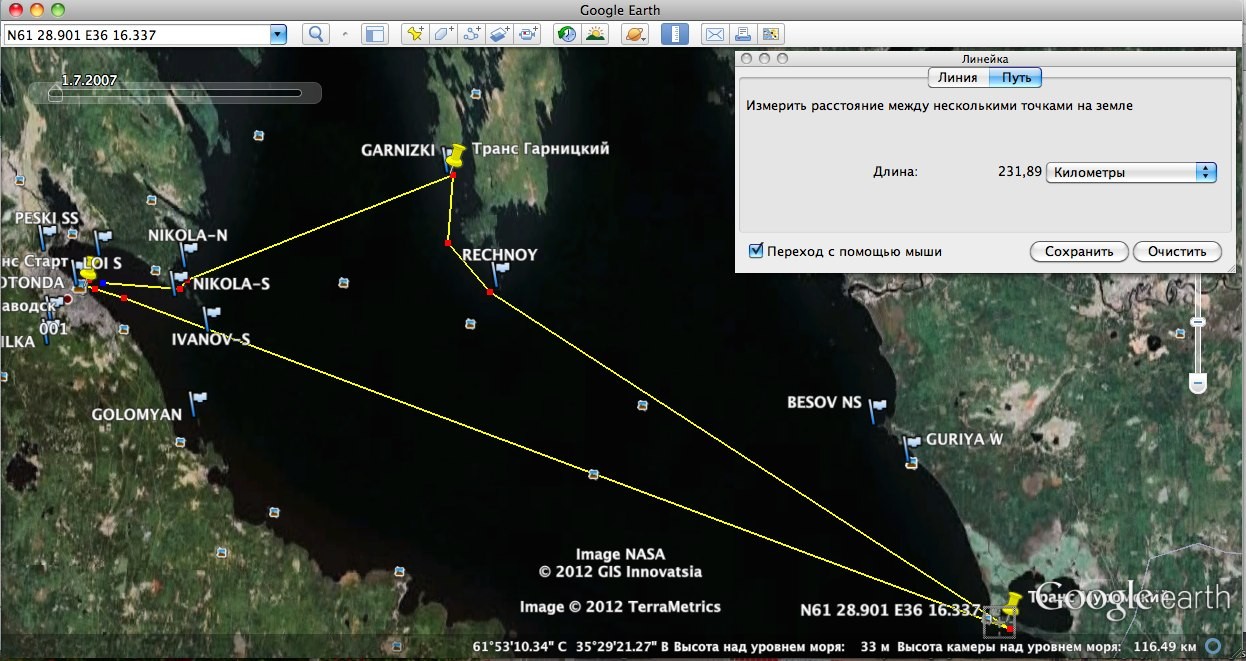Click the coordinates search field

point(137,34)
